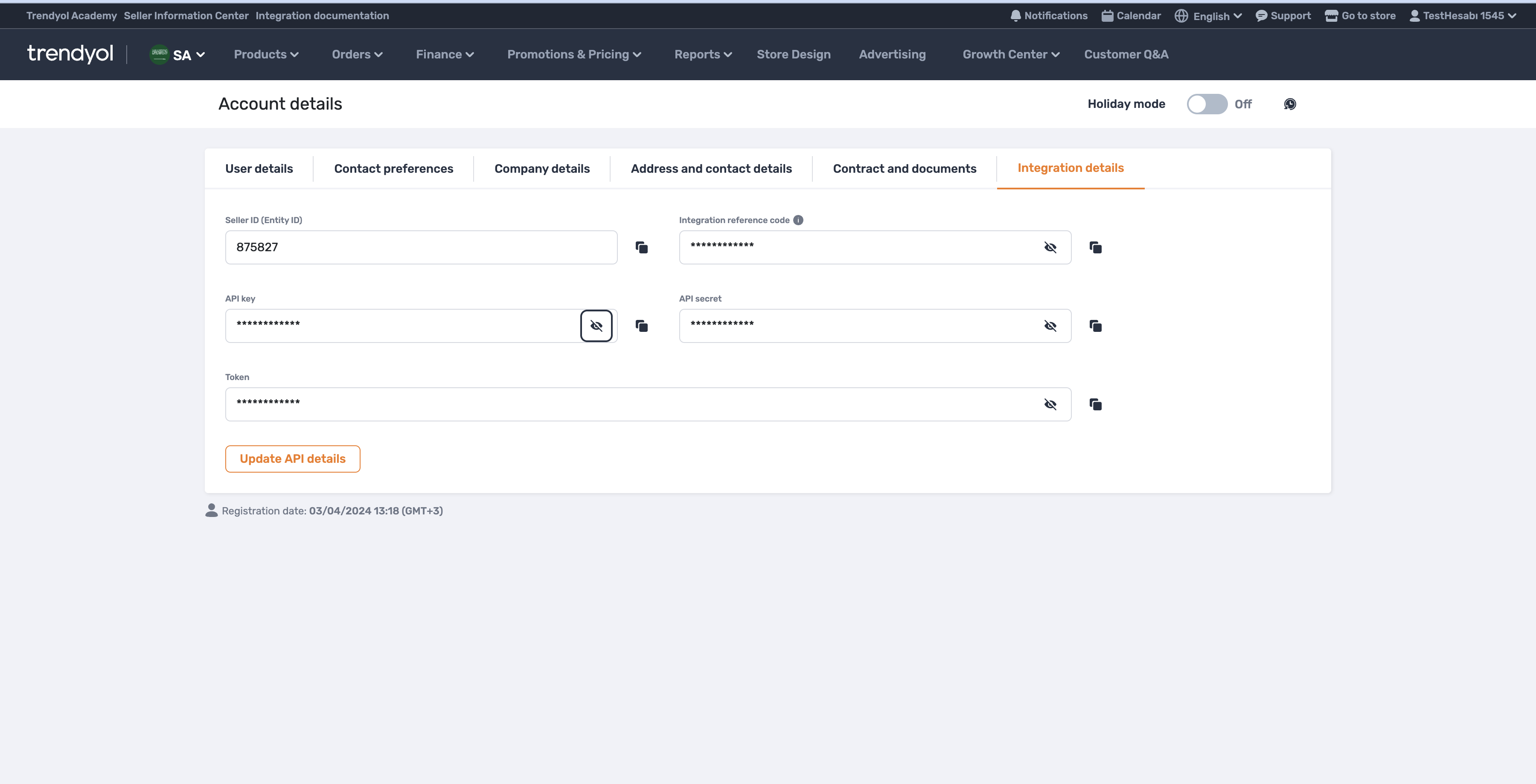Viewport: 1536px width, 784px height.
Task: Expand the SA country selector
Action: pyautogui.click(x=177, y=55)
